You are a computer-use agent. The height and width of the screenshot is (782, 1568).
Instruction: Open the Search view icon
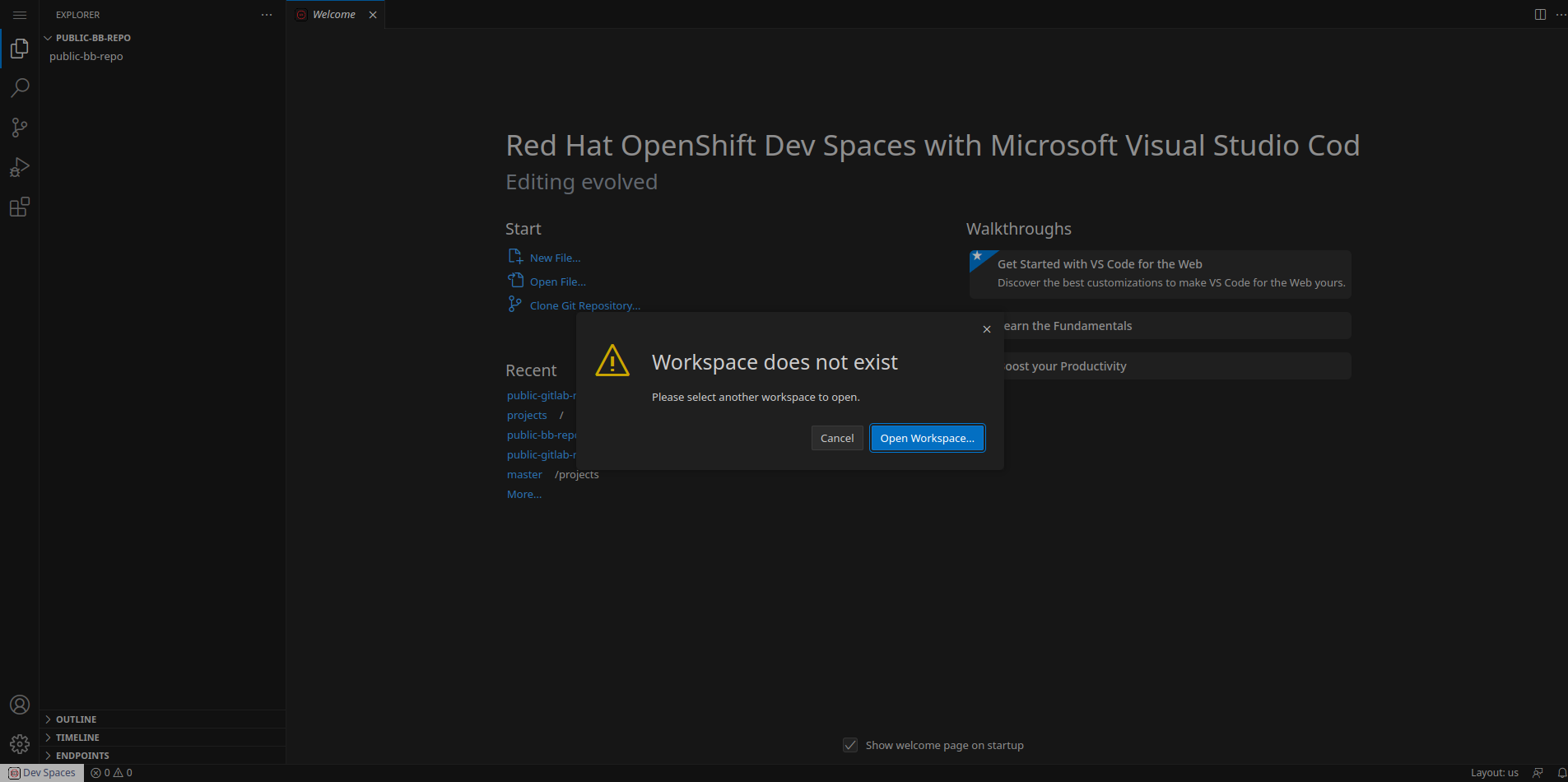pos(20,88)
